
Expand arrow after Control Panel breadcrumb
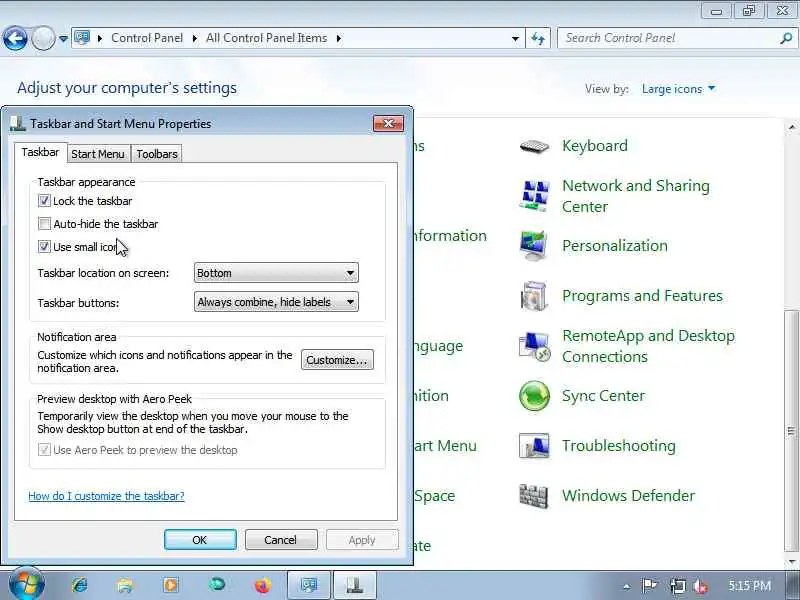click(x=194, y=38)
